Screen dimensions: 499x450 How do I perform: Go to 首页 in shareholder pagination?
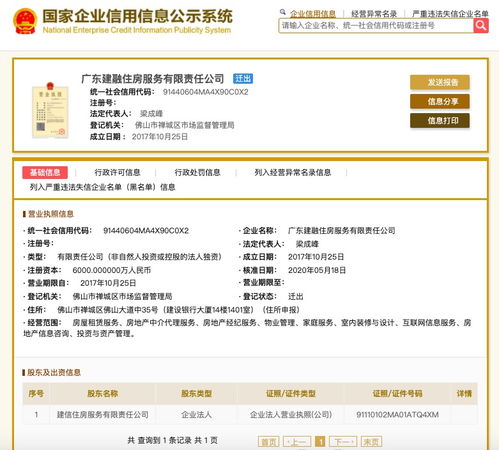pos(268,442)
